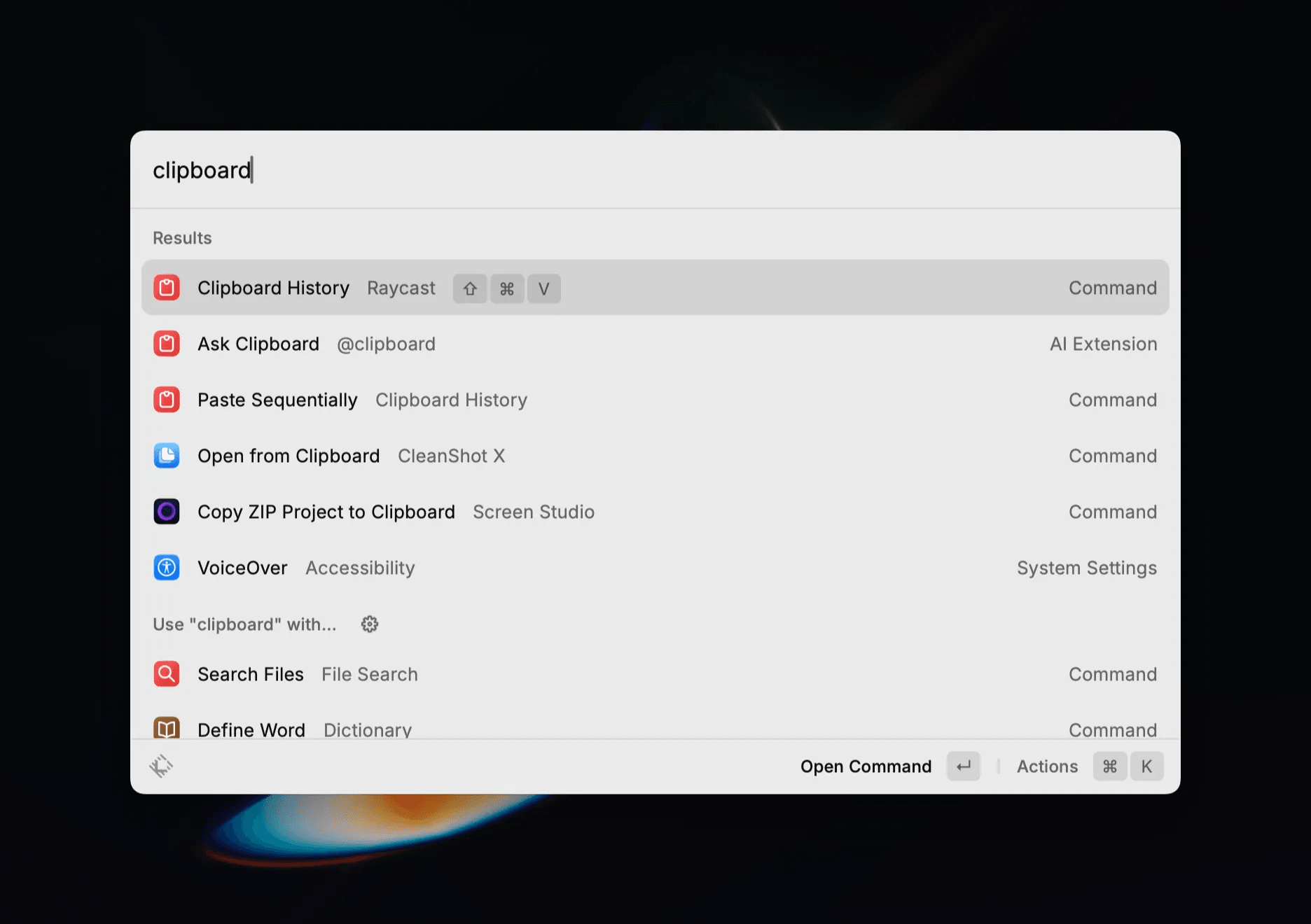Click the Shift key shortcut badge
Screen dimensions: 1311x924
click(x=470, y=288)
